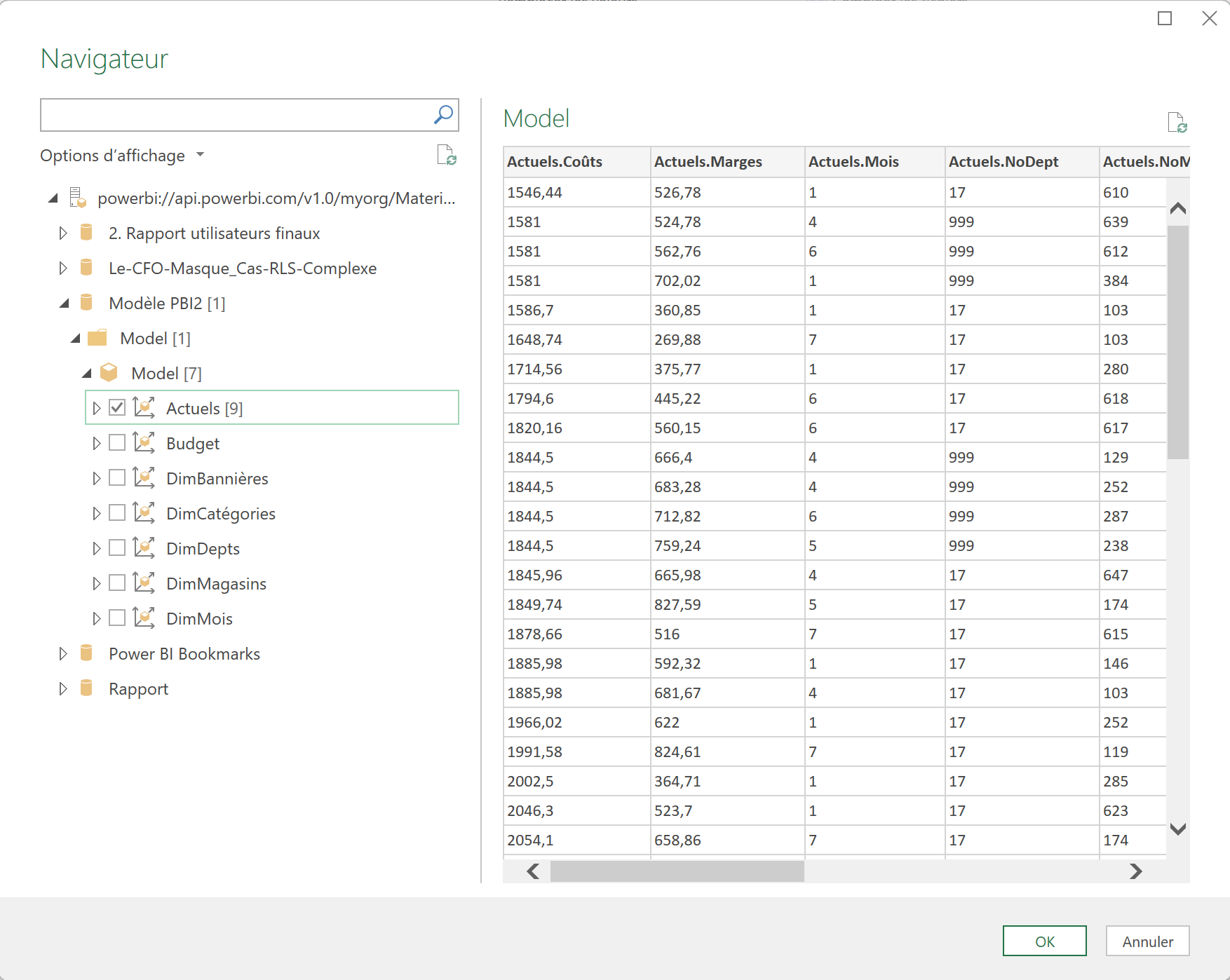Click the Actuels table icon
The height and width of the screenshot is (980, 1230).
pos(144,407)
